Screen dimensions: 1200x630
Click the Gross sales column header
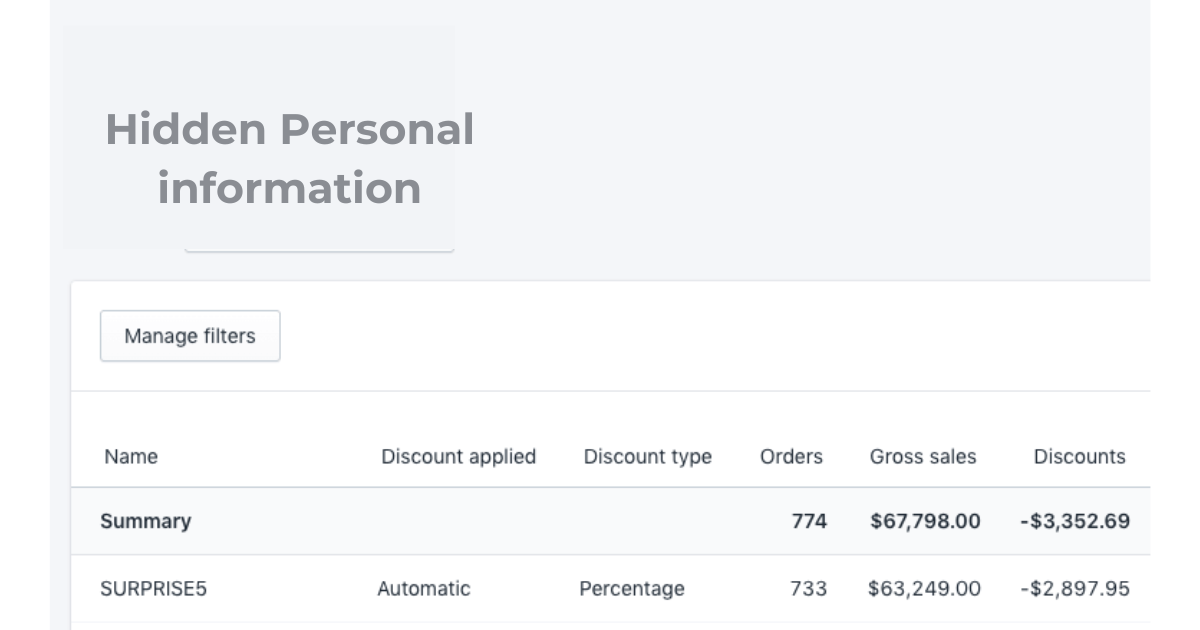pos(922,457)
